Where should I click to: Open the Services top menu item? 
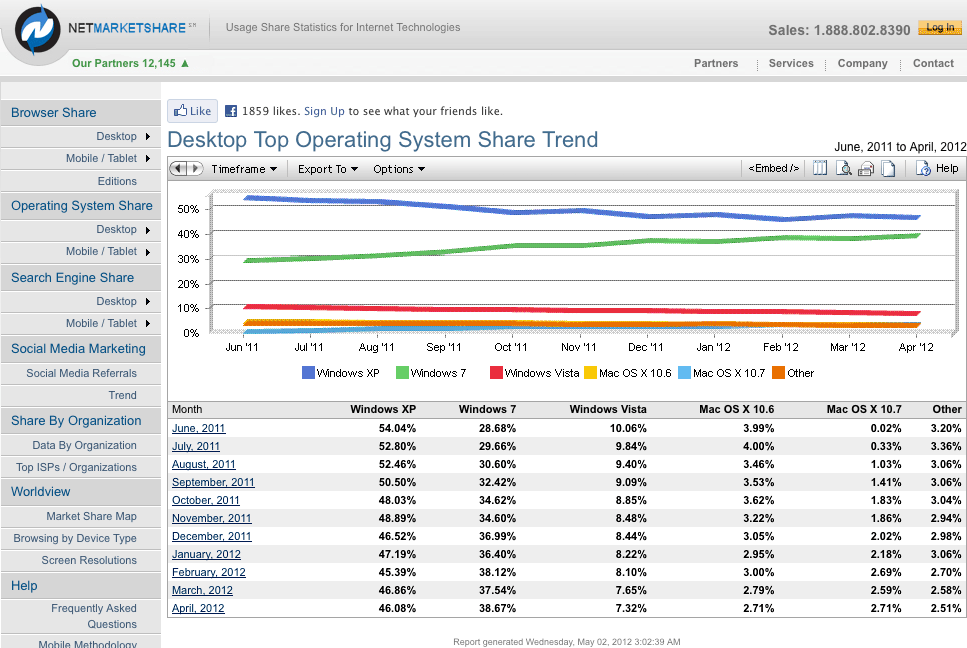pyautogui.click(x=791, y=63)
